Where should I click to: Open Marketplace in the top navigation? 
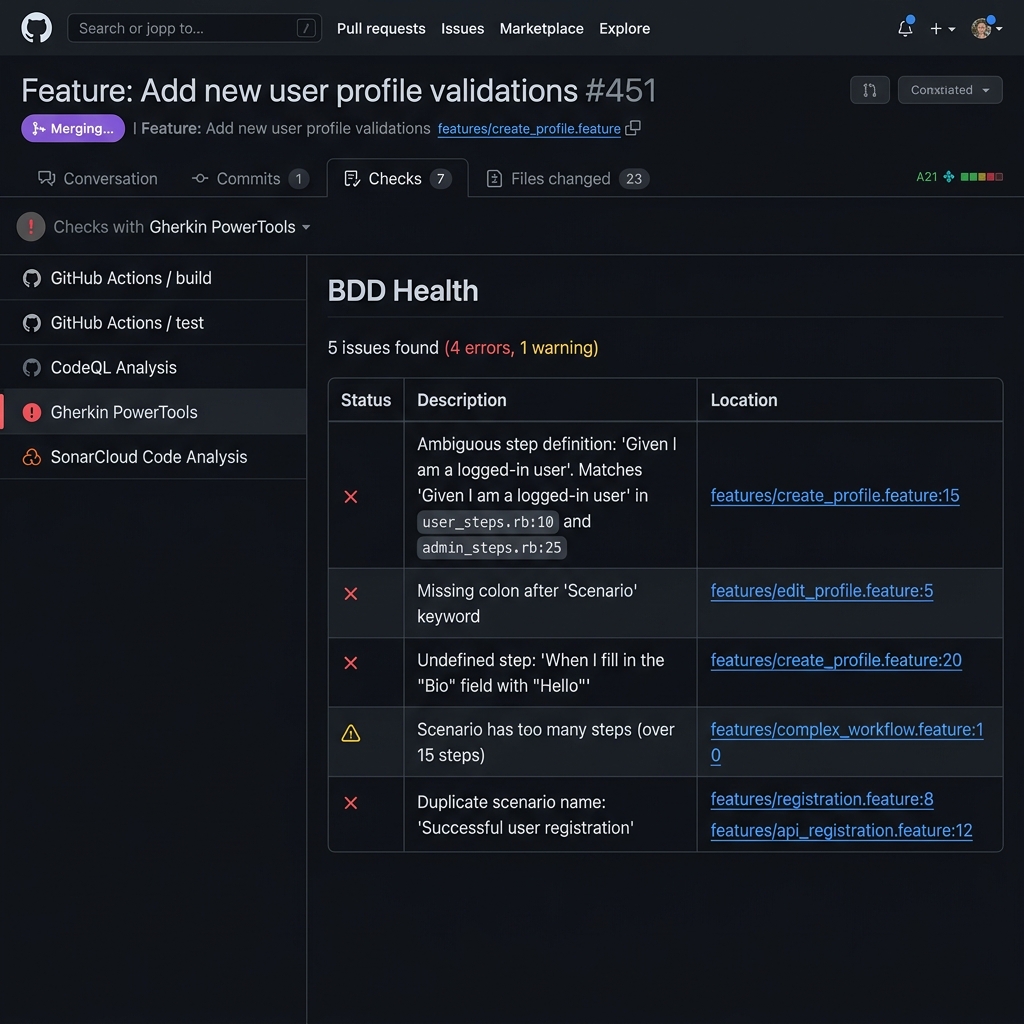[x=541, y=29]
